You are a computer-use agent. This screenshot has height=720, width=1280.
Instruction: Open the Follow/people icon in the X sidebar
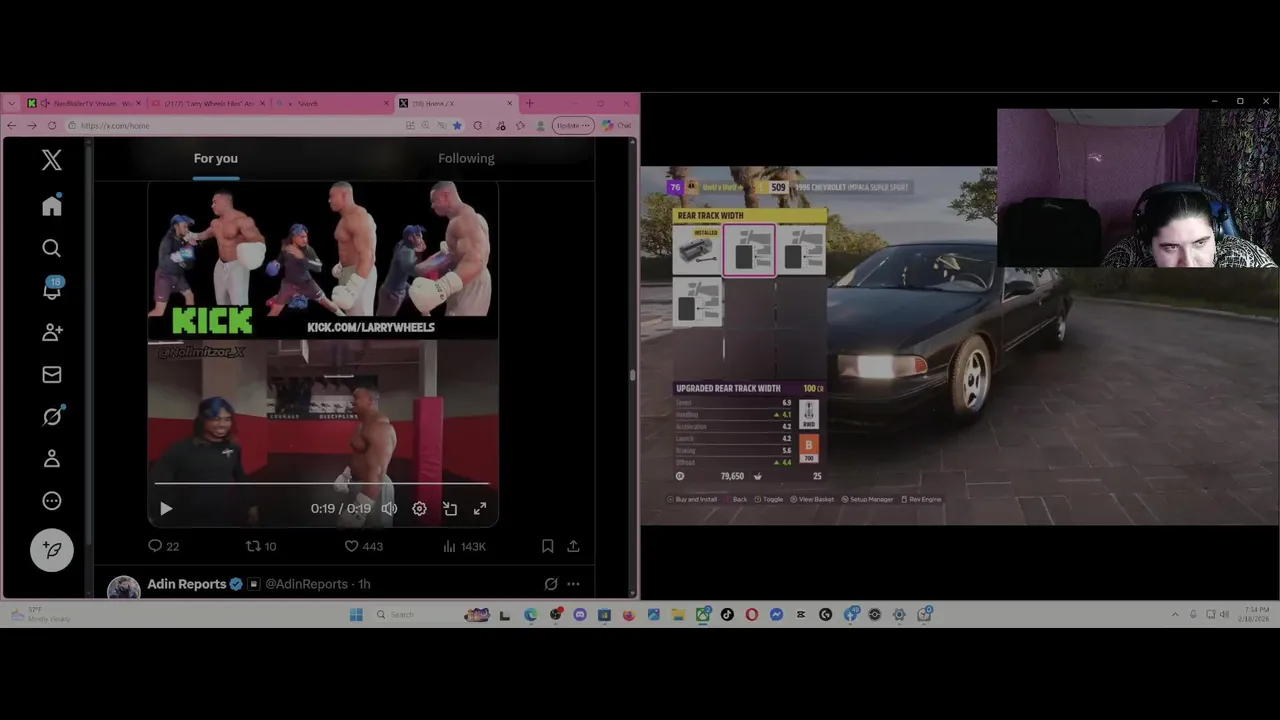(52, 332)
